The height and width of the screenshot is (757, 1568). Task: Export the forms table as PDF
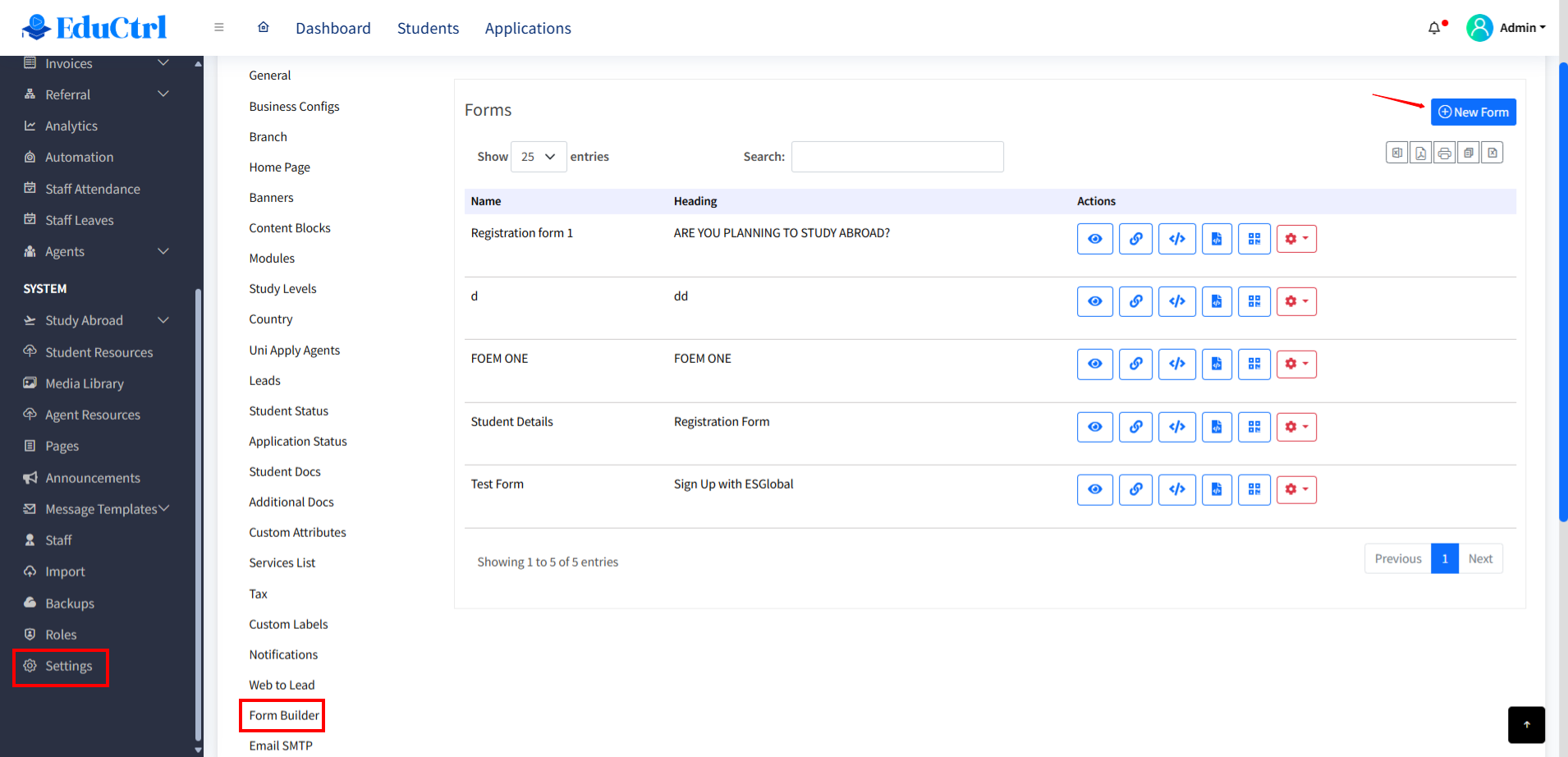(1420, 153)
